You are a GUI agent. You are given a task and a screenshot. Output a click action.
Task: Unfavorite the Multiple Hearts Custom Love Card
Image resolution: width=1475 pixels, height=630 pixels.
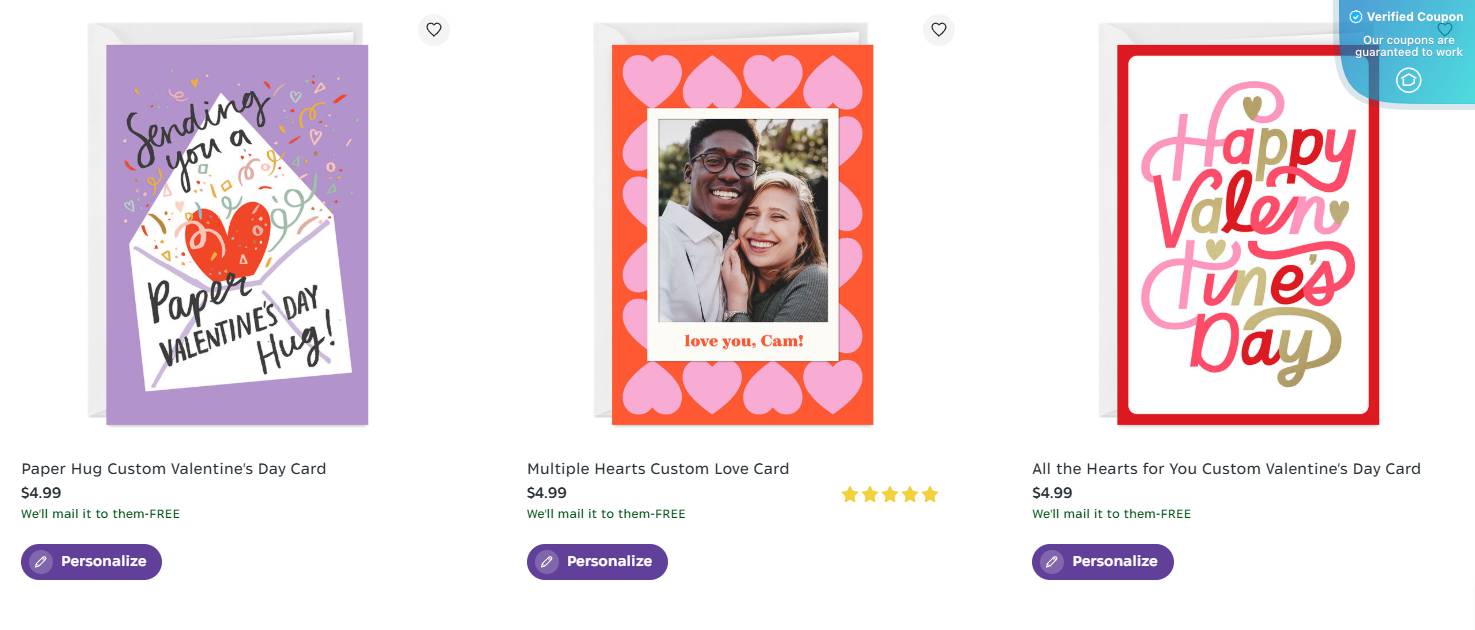coord(939,29)
